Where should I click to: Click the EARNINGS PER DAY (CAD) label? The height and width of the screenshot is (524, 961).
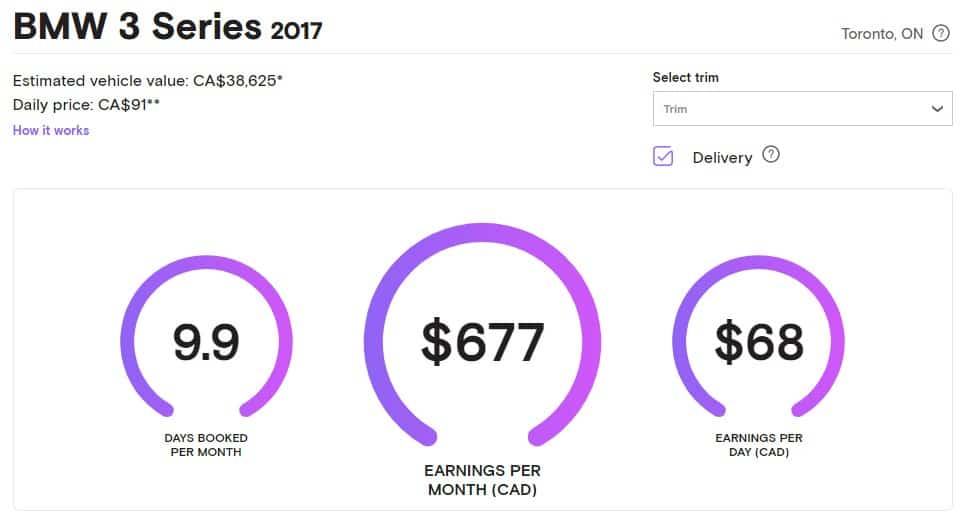point(759,445)
